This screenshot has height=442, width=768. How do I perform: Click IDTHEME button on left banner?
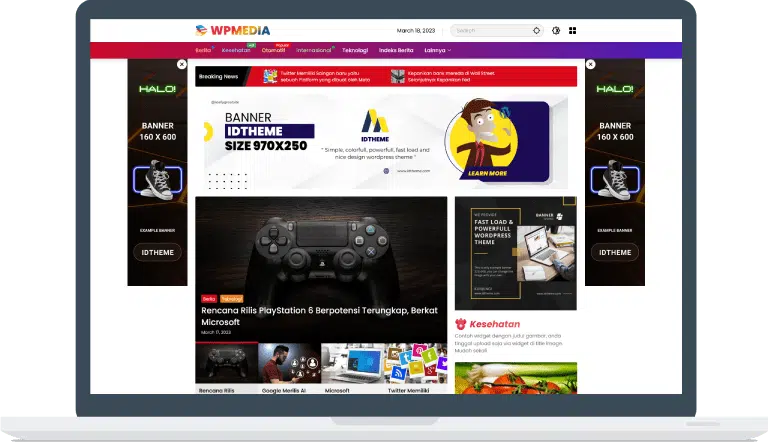(x=157, y=252)
